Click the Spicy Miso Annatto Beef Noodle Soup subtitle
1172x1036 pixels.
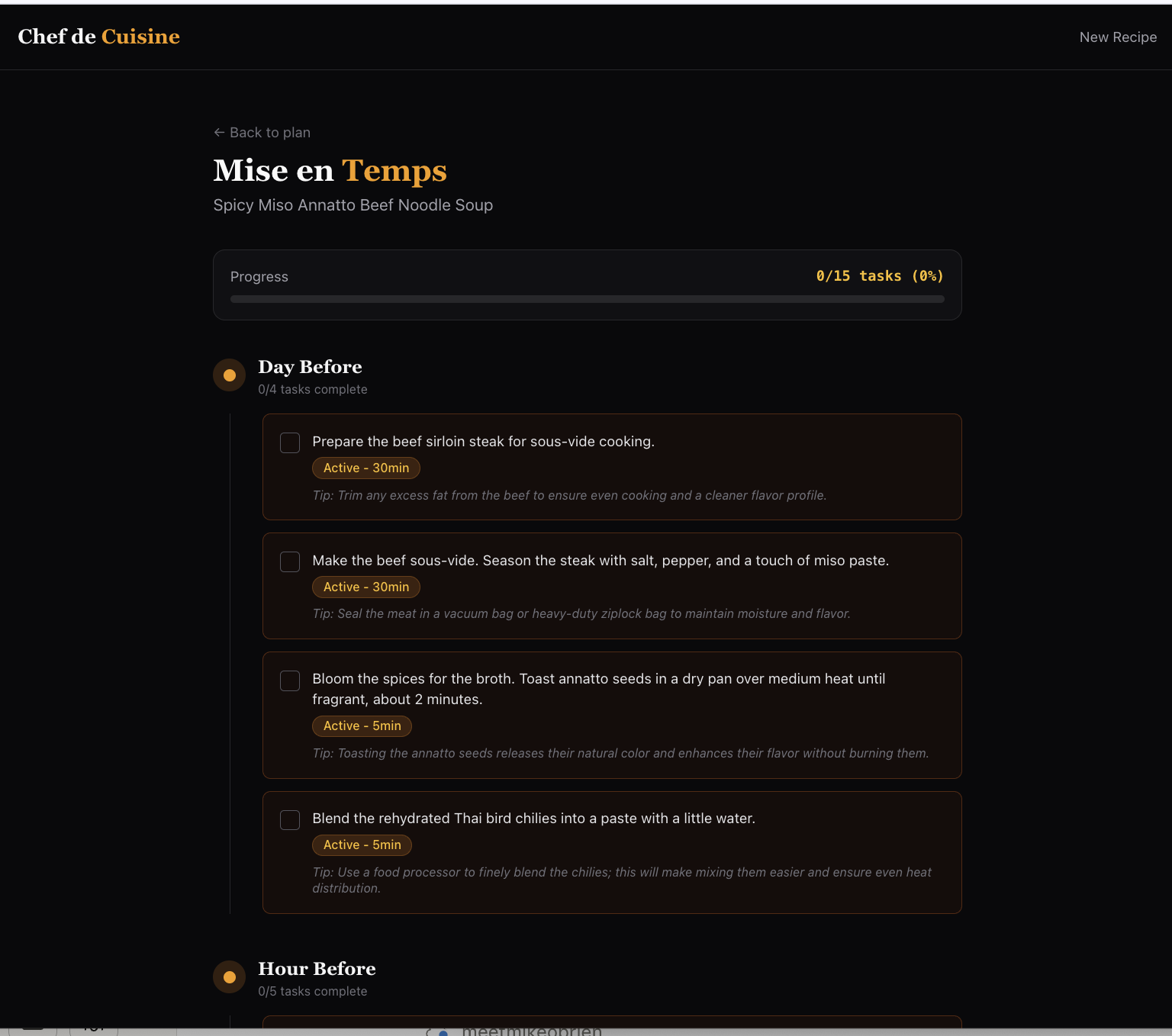coord(353,205)
